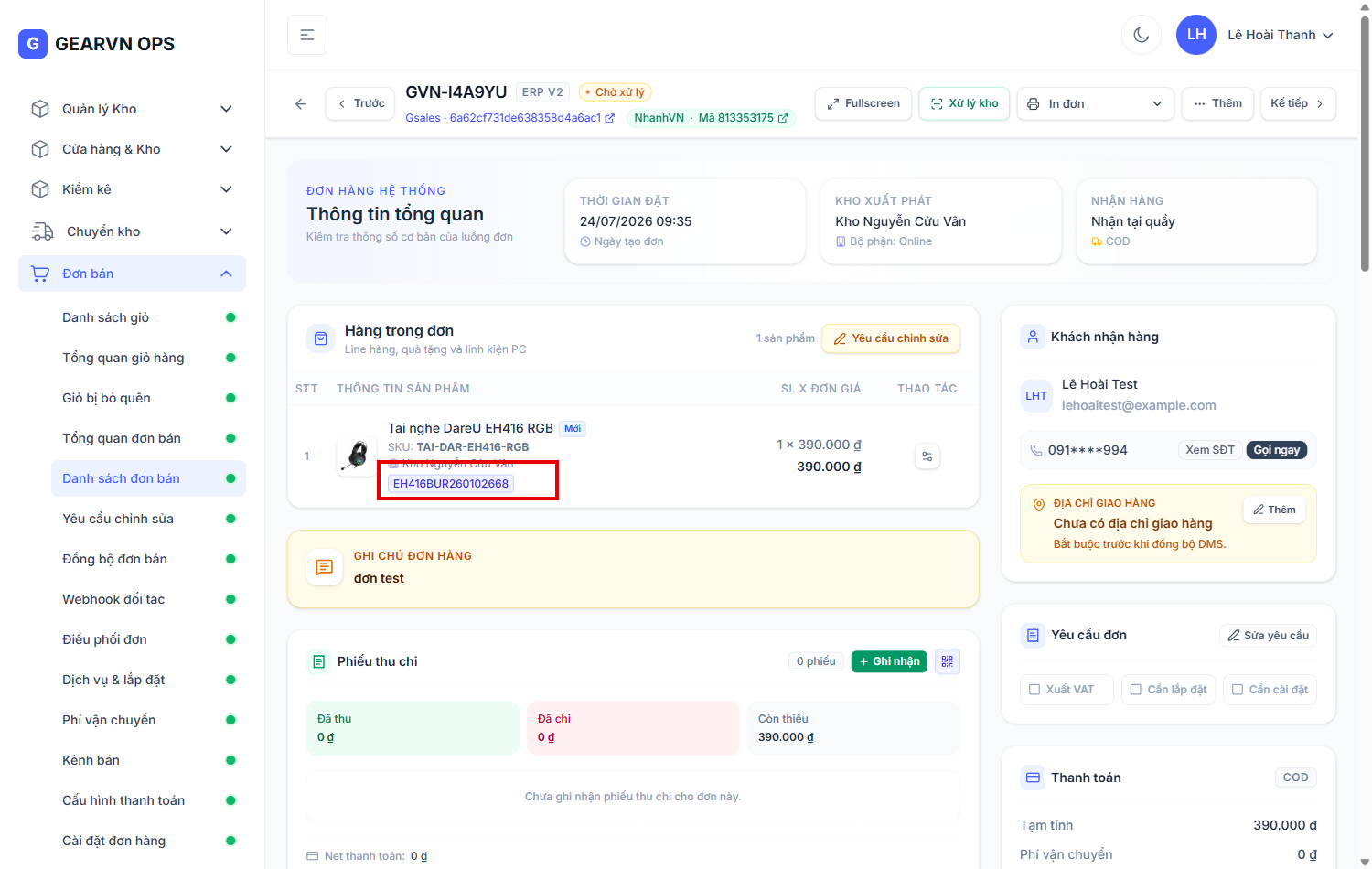Open Kênh bán menu item
This screenshot has width=1372, height=869.
coord(148,760)
